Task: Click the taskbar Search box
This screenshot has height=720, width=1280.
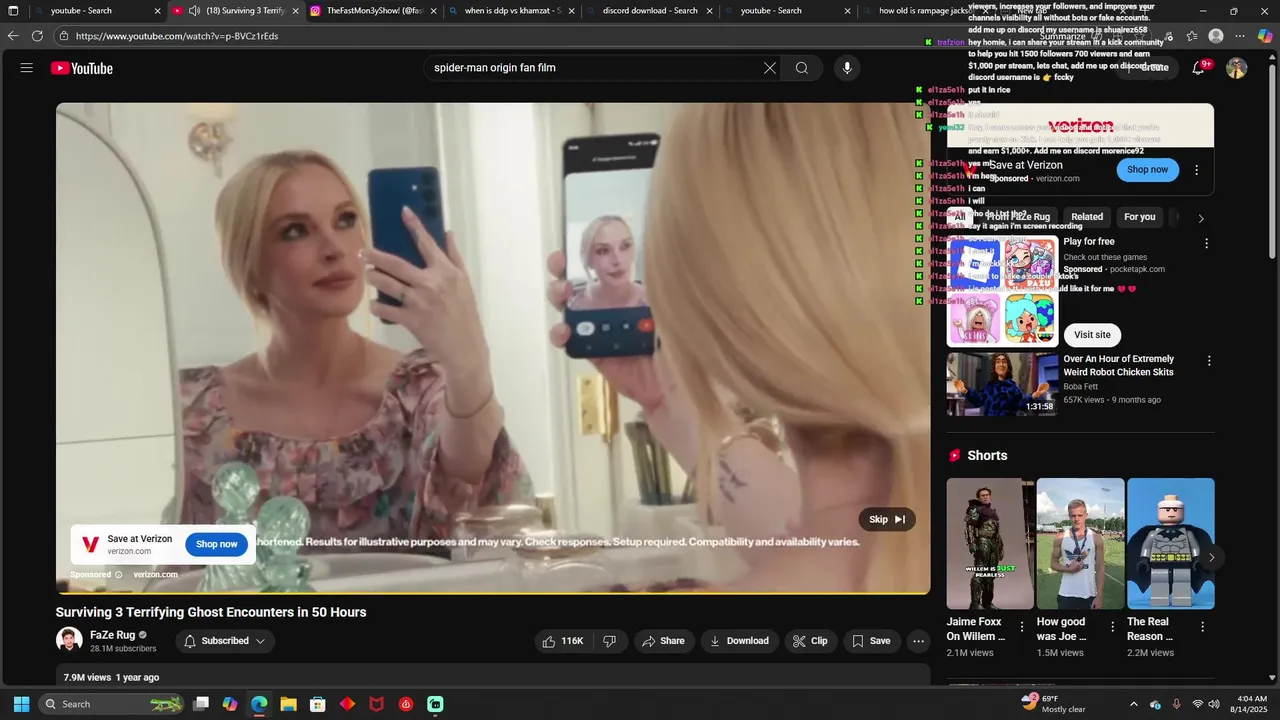Action: (113, 704)
